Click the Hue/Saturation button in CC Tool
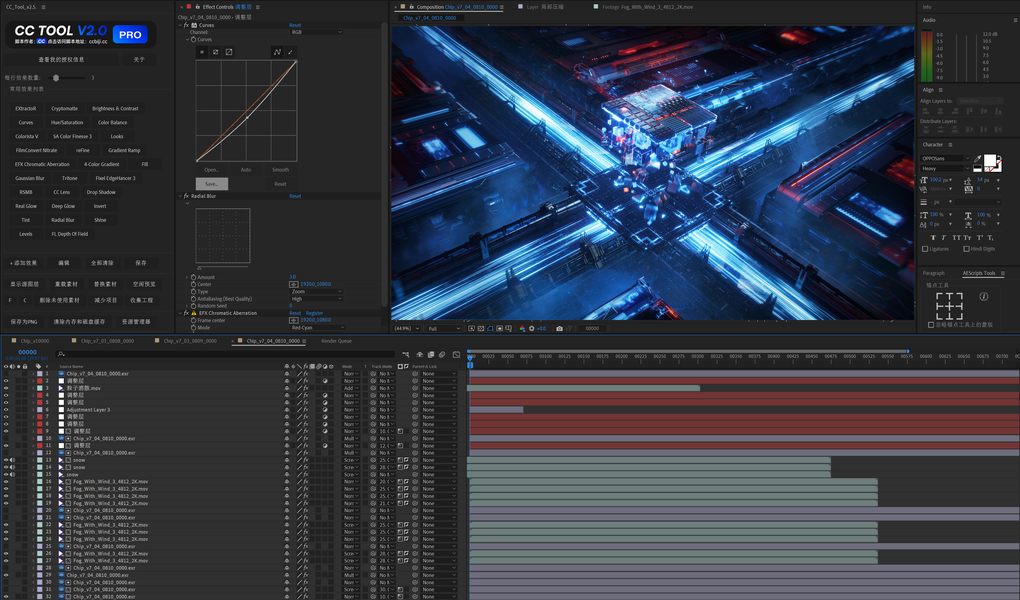The image size is (1020, 600). tap(67, 122)
